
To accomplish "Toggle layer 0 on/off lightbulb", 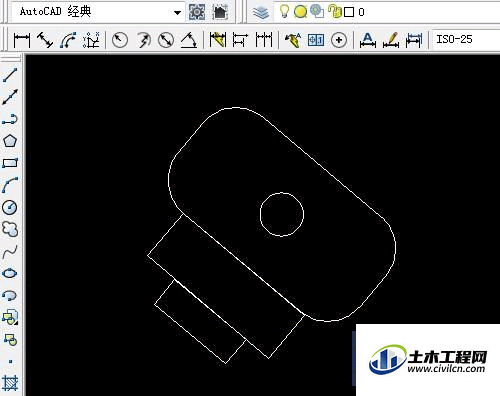I will pyautogui.click(x=284, y=11).
